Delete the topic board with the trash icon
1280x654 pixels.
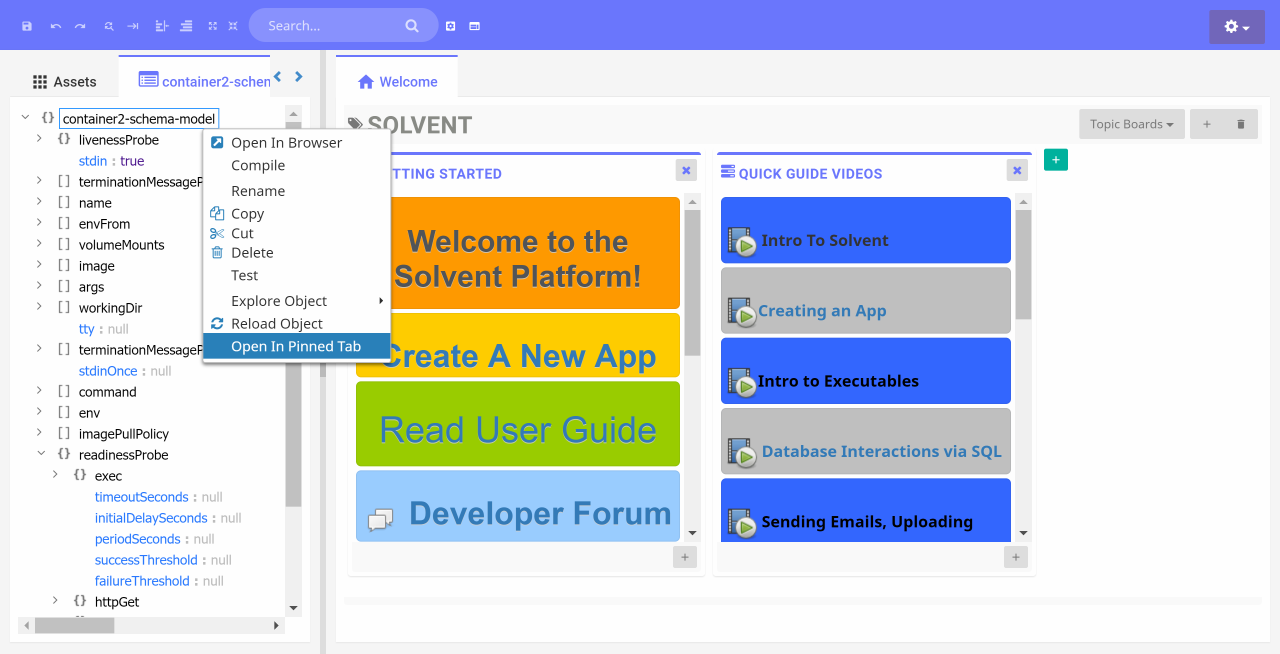[x=1241, y=124]
